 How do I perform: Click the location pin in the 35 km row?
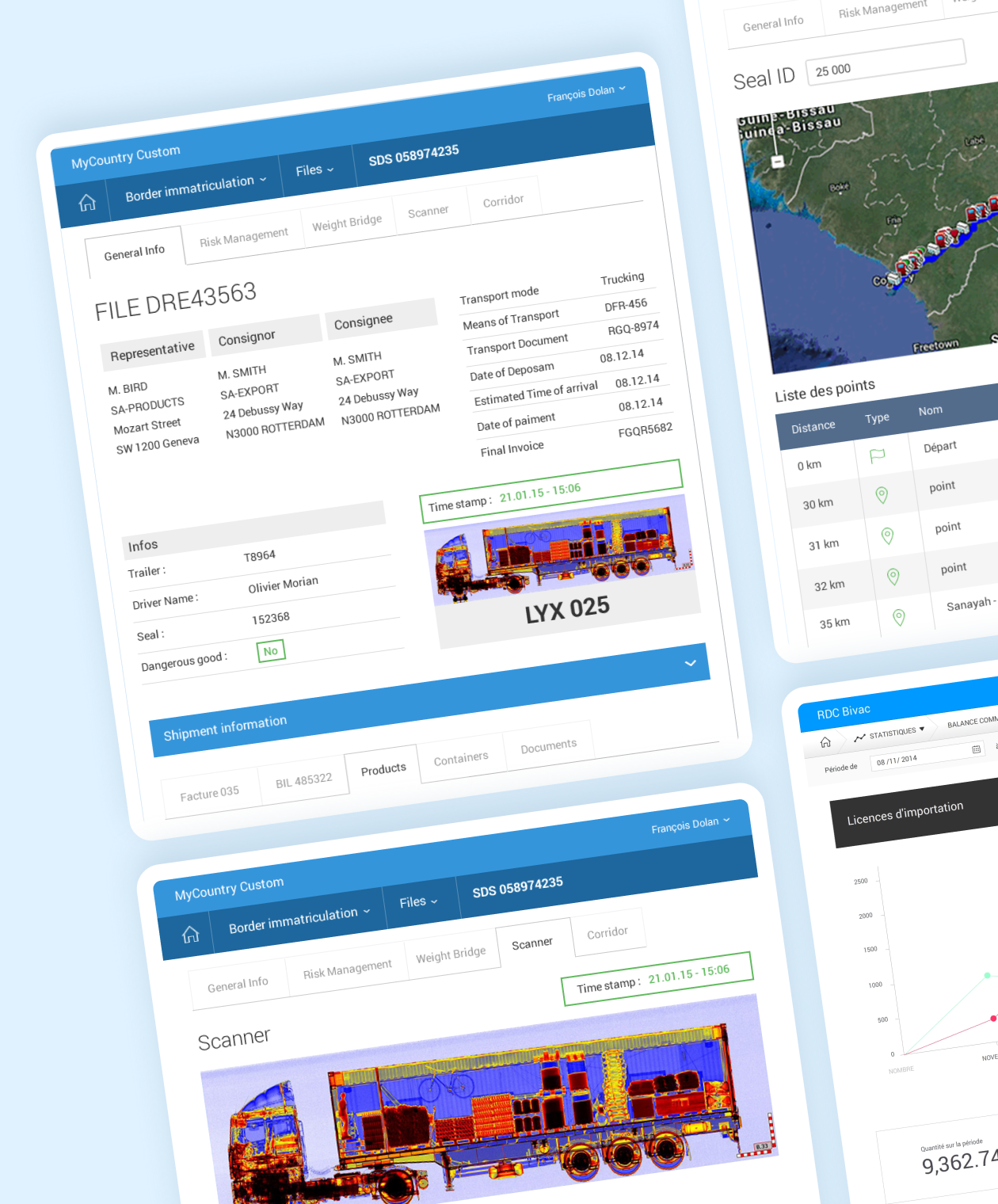[899, 617]
